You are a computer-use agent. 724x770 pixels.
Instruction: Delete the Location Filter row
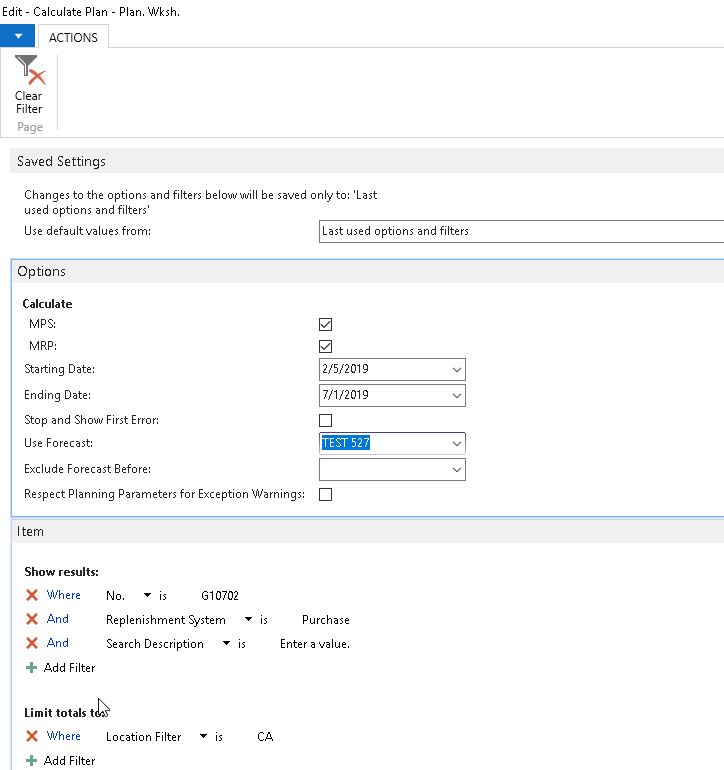32,737
